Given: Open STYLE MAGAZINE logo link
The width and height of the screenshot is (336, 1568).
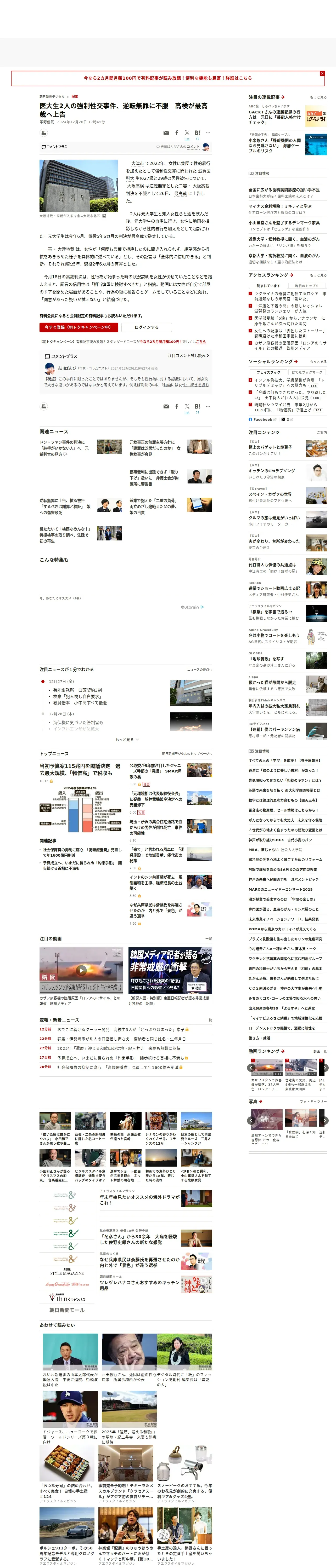Looking at the screenshot, I should (x=66, y=1272).
